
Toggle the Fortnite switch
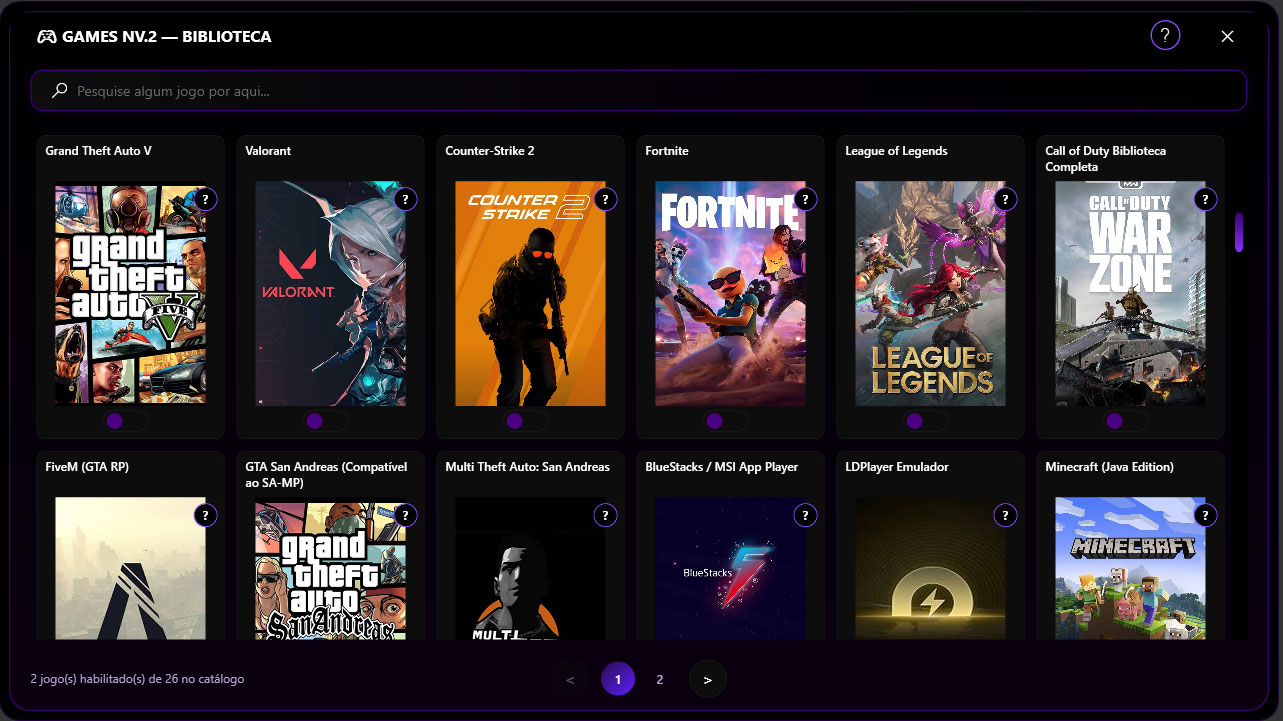(x=726, y=421)
